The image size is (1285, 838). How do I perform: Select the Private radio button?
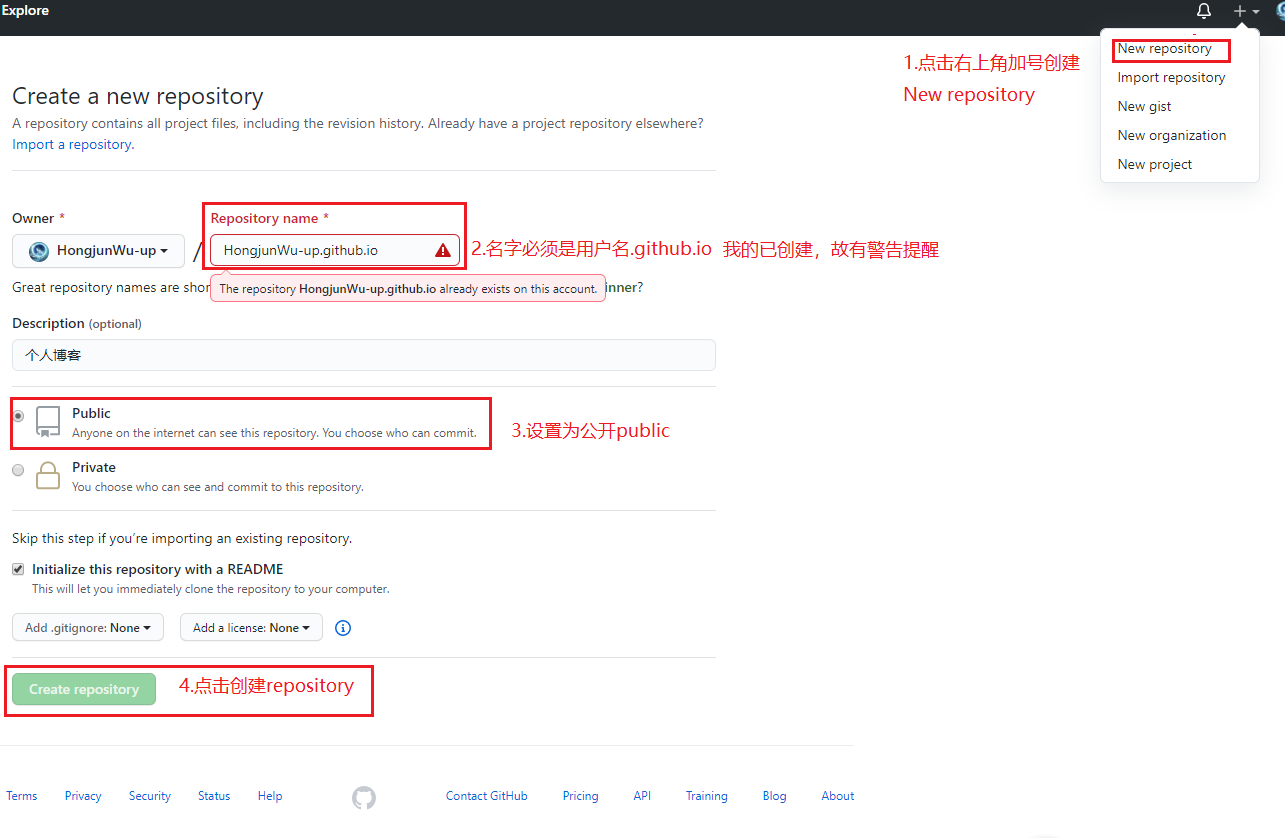click(x=18, y=470)
